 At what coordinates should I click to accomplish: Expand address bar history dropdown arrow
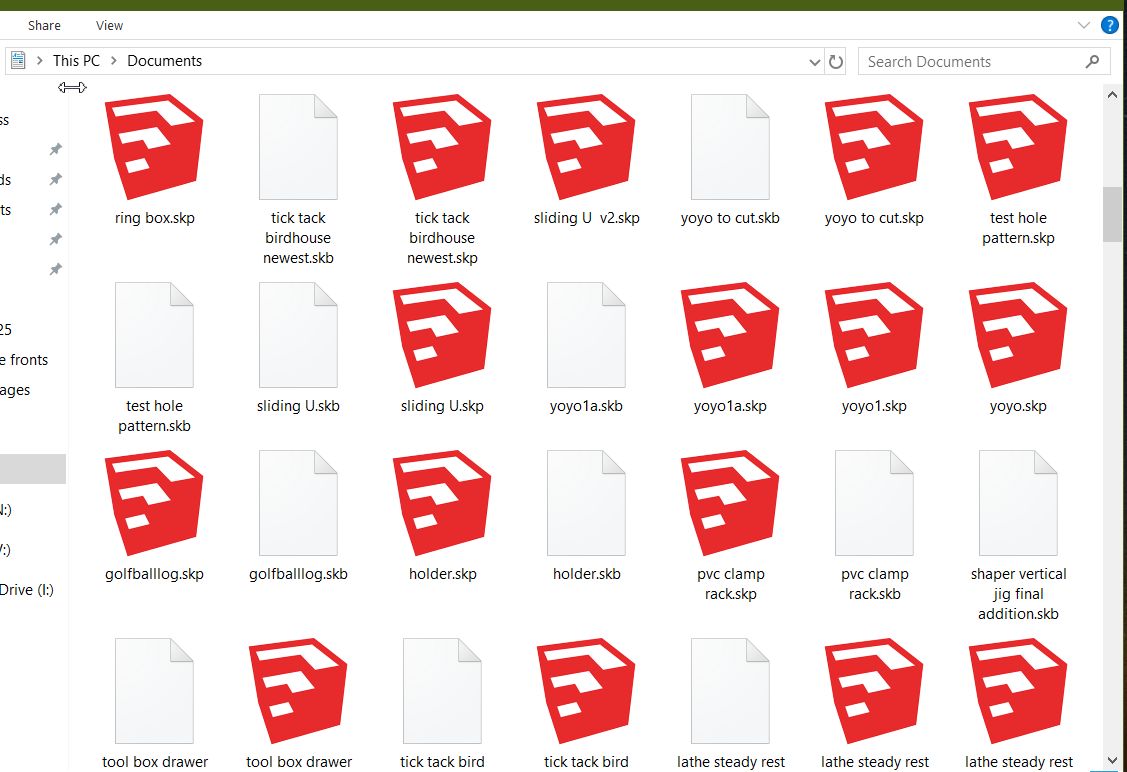click(x=814, y=63)
